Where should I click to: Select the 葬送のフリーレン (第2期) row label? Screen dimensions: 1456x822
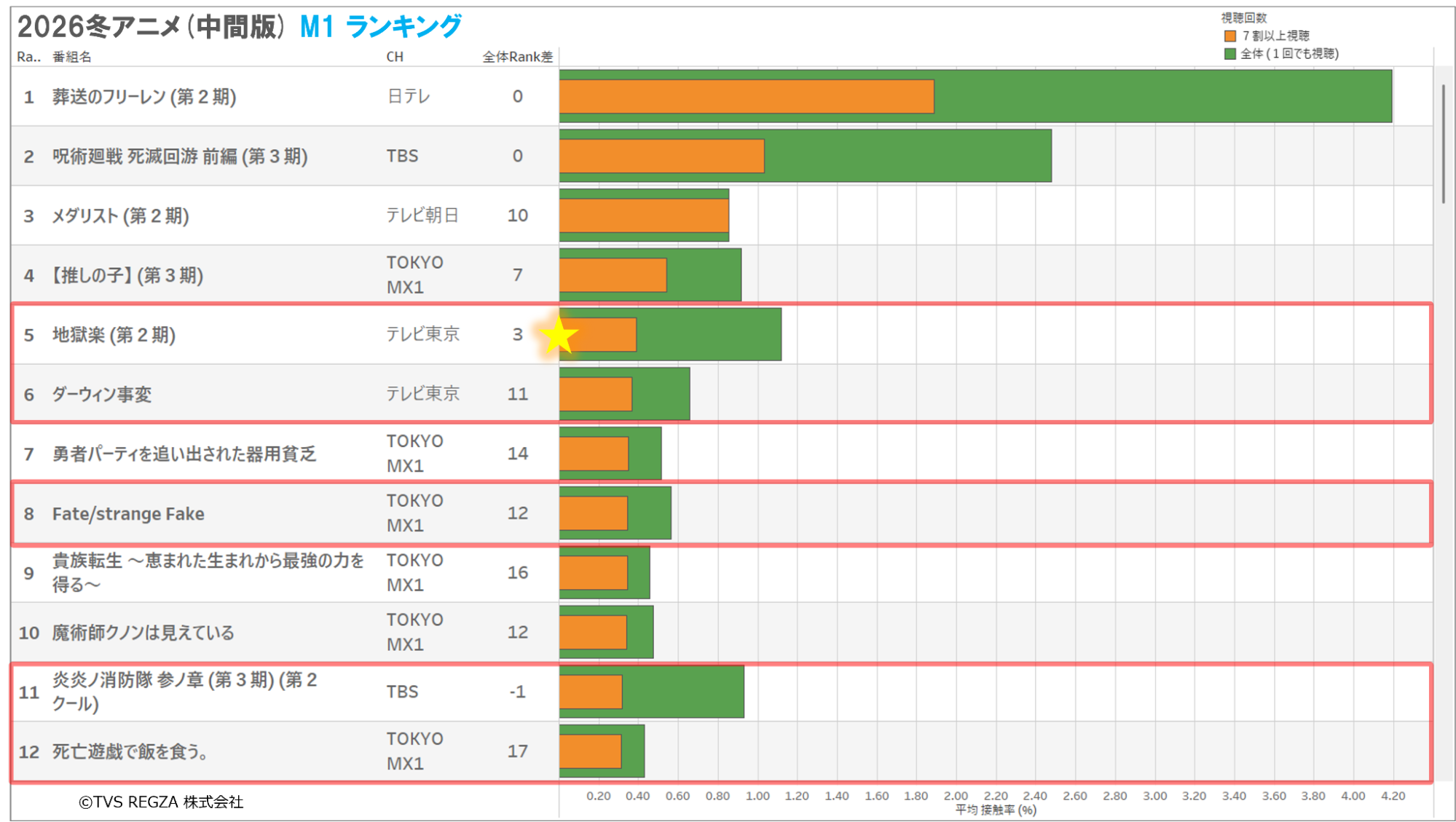pos(144,97)
